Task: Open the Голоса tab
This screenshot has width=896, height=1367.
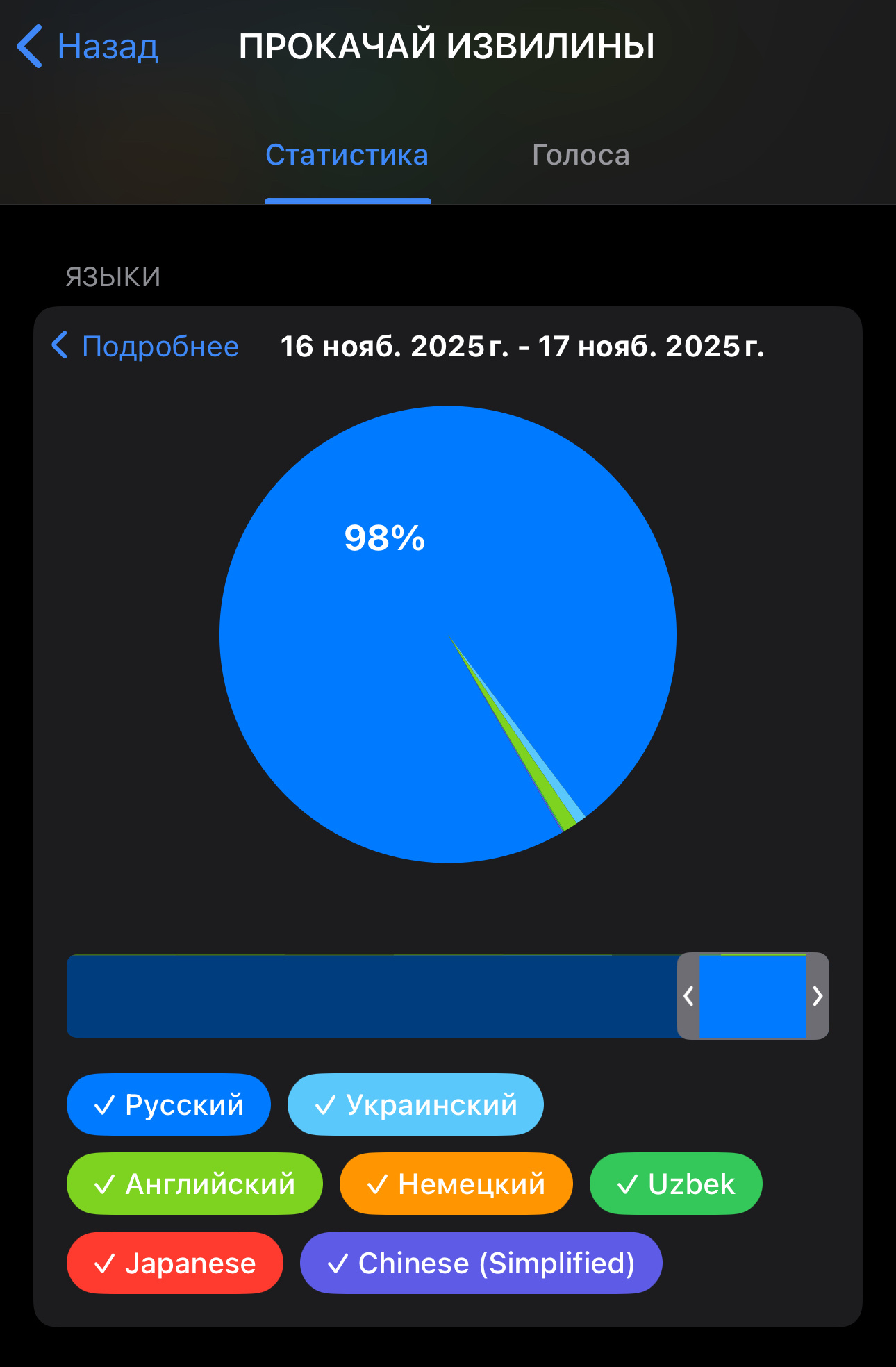Action: point(581,155)
